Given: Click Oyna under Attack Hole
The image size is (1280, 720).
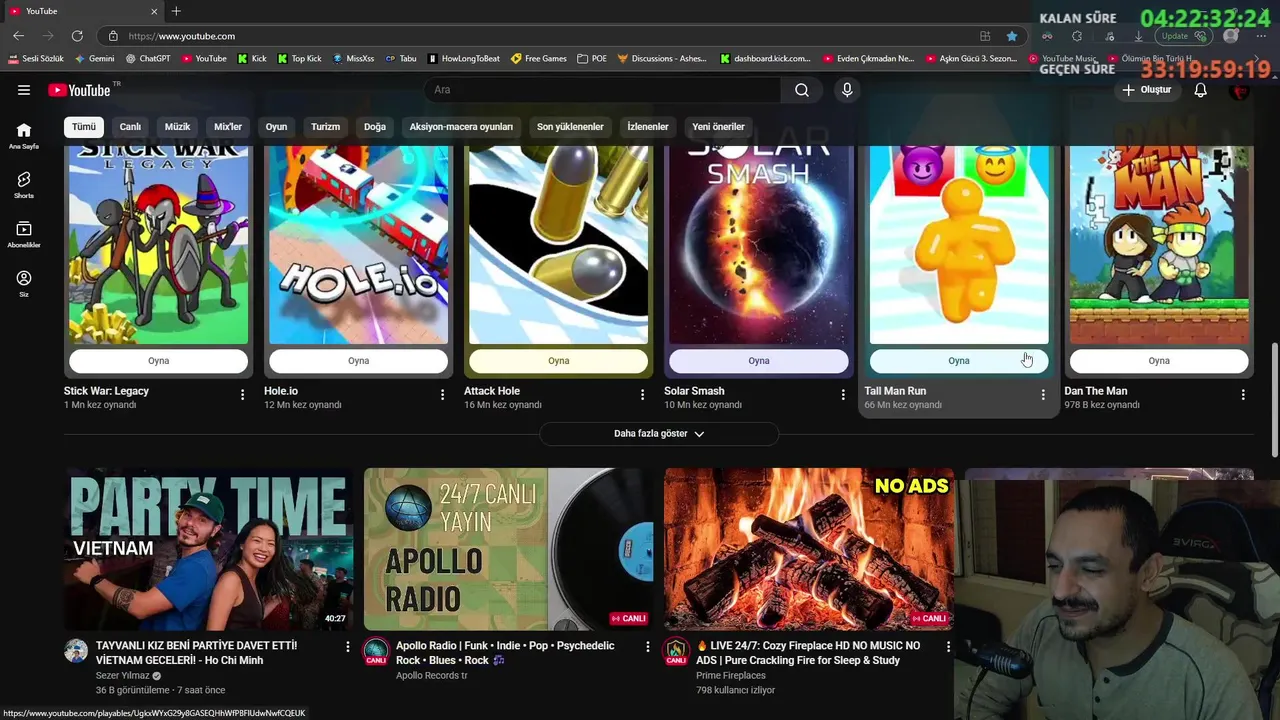Looking at the screenshot, I should click(x=558, y=361).
